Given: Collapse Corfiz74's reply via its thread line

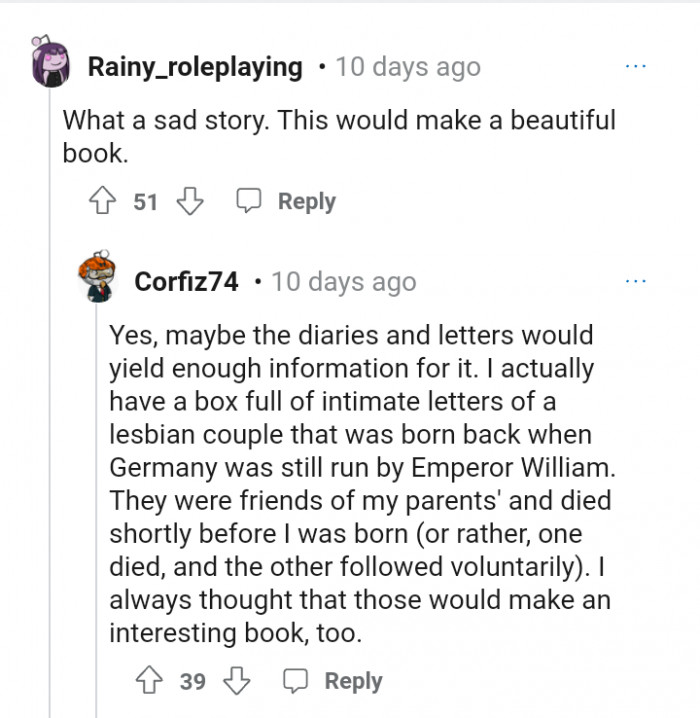Looking at the screenshot, I should pyautogui.click(x=97, y=500).
